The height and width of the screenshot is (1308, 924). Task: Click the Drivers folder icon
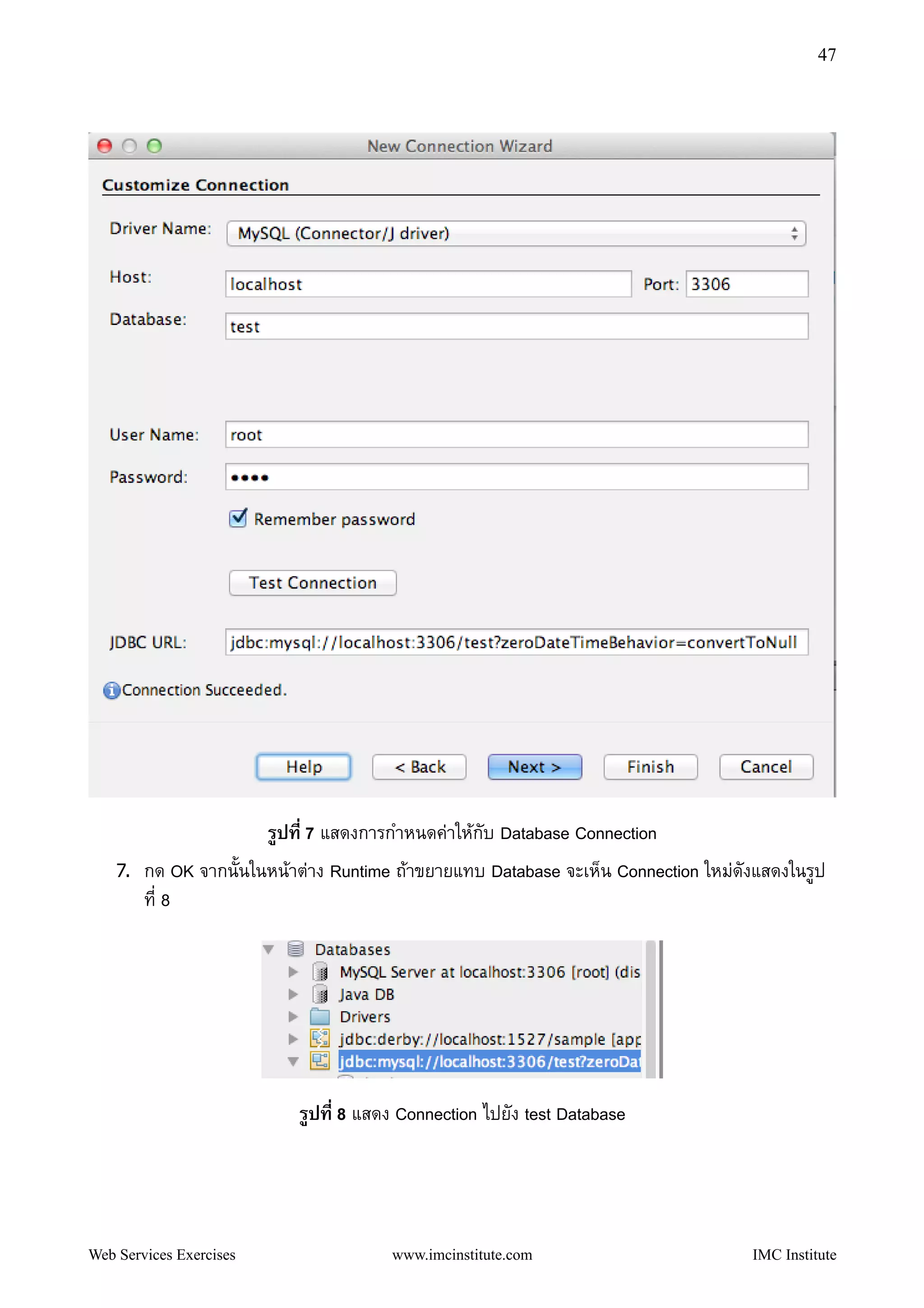pyautogui.click(x=320, y=1016)
